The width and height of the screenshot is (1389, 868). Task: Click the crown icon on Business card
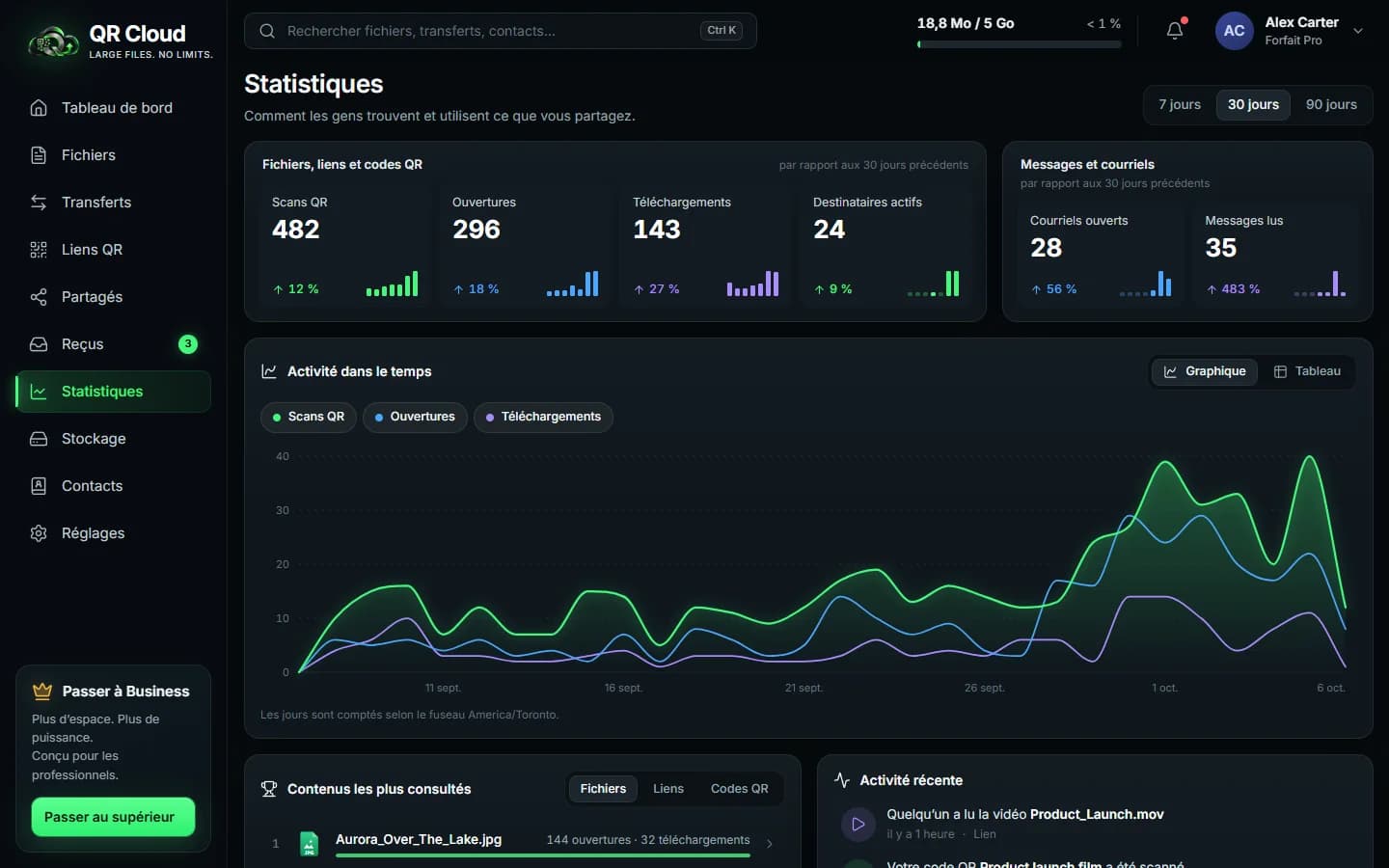[42, 692]
